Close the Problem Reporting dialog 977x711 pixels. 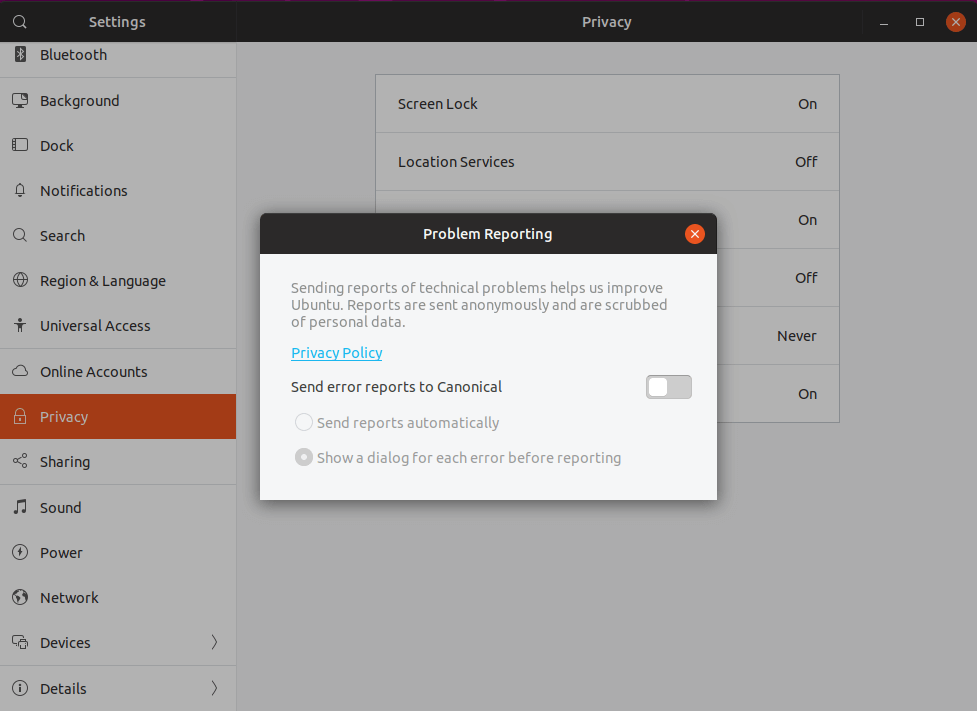click(695, 234)
